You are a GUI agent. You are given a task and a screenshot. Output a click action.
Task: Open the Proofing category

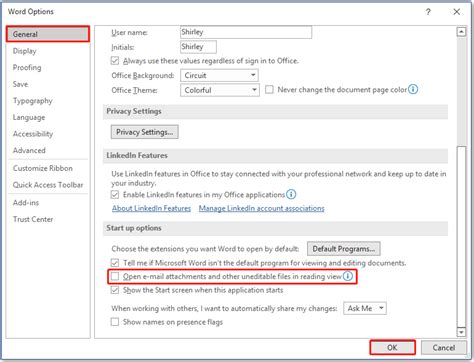coord(48,68)
